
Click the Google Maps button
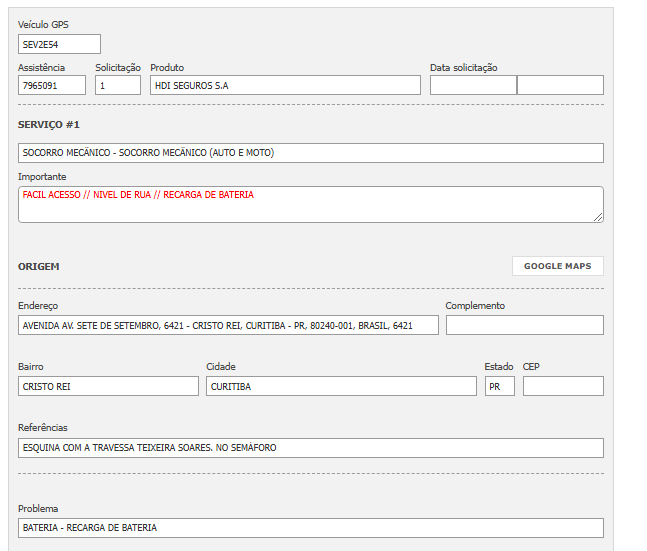click(x=557, y=266)
